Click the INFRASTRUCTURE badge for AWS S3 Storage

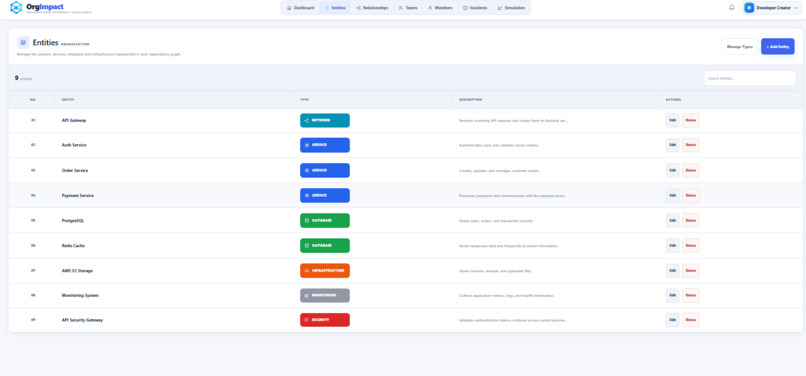[325, 271]
